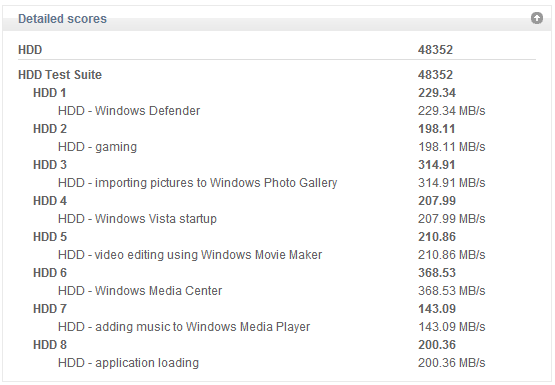Select HDD - gaming entry
The image size is (555, 385).
click(97, 147)
